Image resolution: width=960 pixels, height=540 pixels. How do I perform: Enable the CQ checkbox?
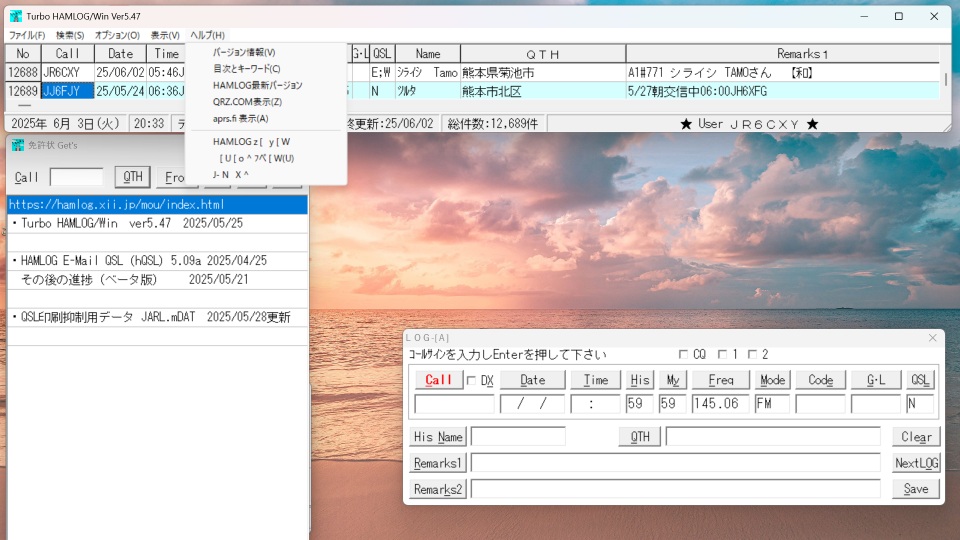pos(684,355)
